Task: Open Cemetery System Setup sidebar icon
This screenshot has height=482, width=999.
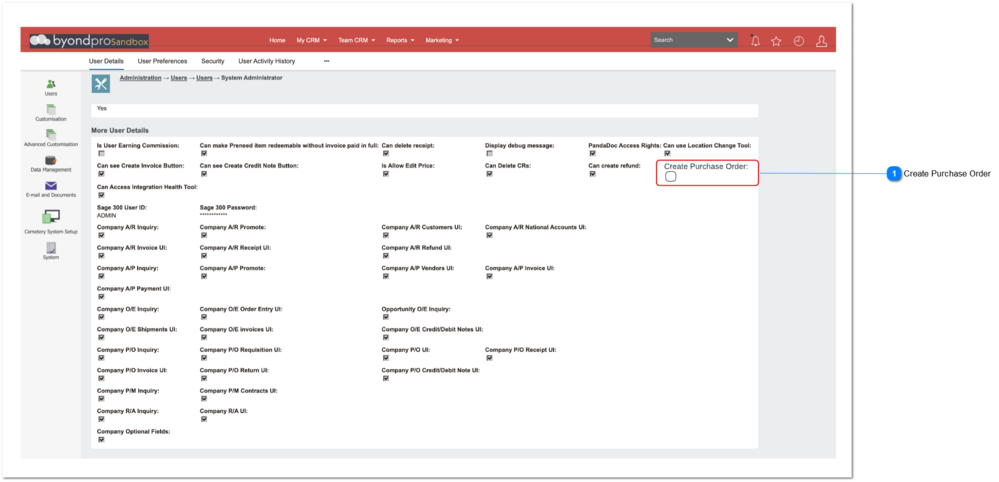Action: [x=51, y=217]
